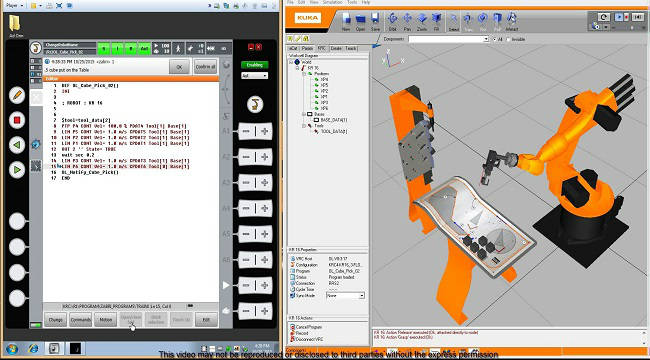Toggle the green Enabling switch
Image resolution: width=650 pixels, height=360 pixels.
click(x=255, y=65)
